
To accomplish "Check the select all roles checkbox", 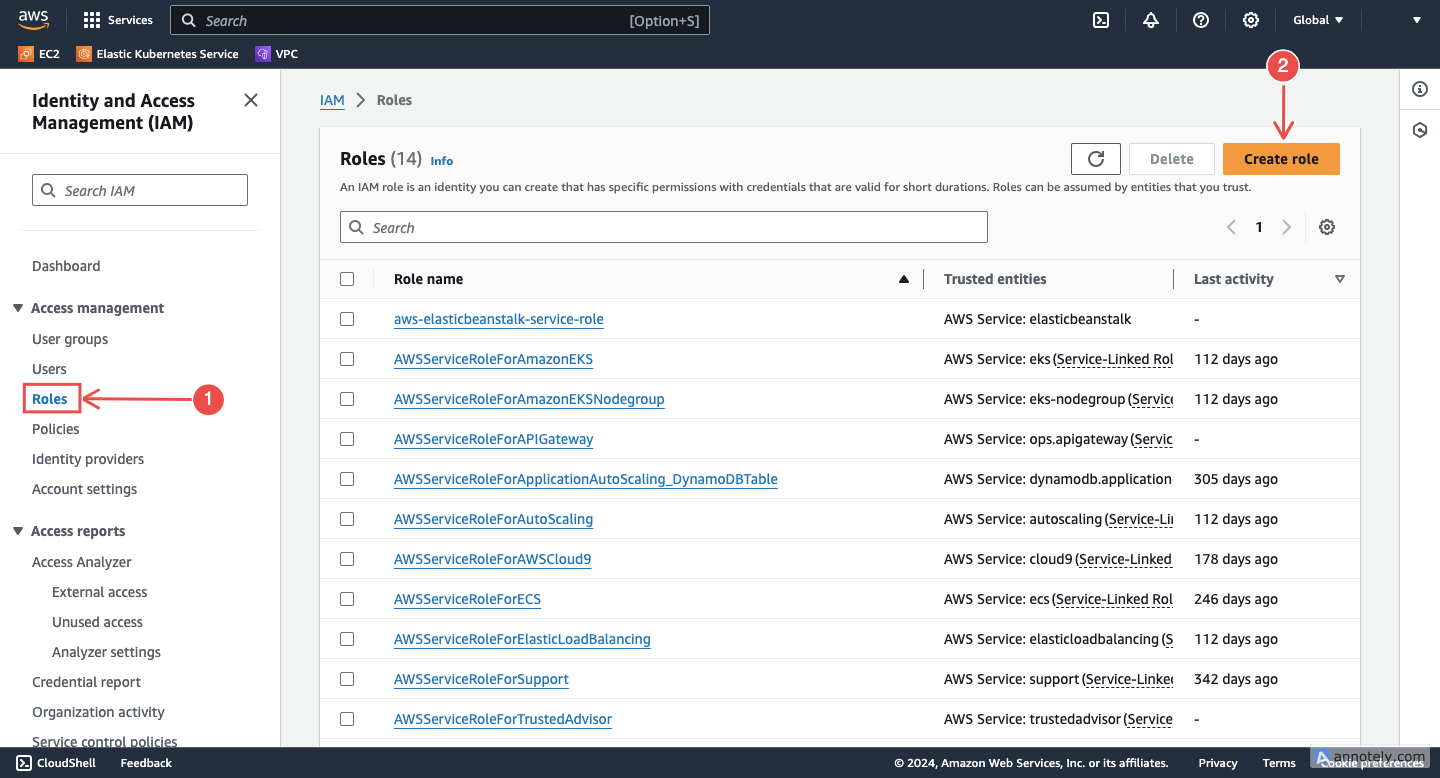I will click(347, 279).
